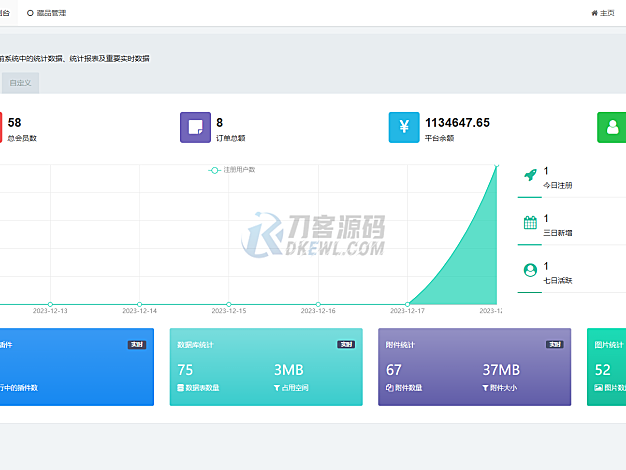Click the filter icon beside 占用空间

pyautogui.click(x=277, y=387)
